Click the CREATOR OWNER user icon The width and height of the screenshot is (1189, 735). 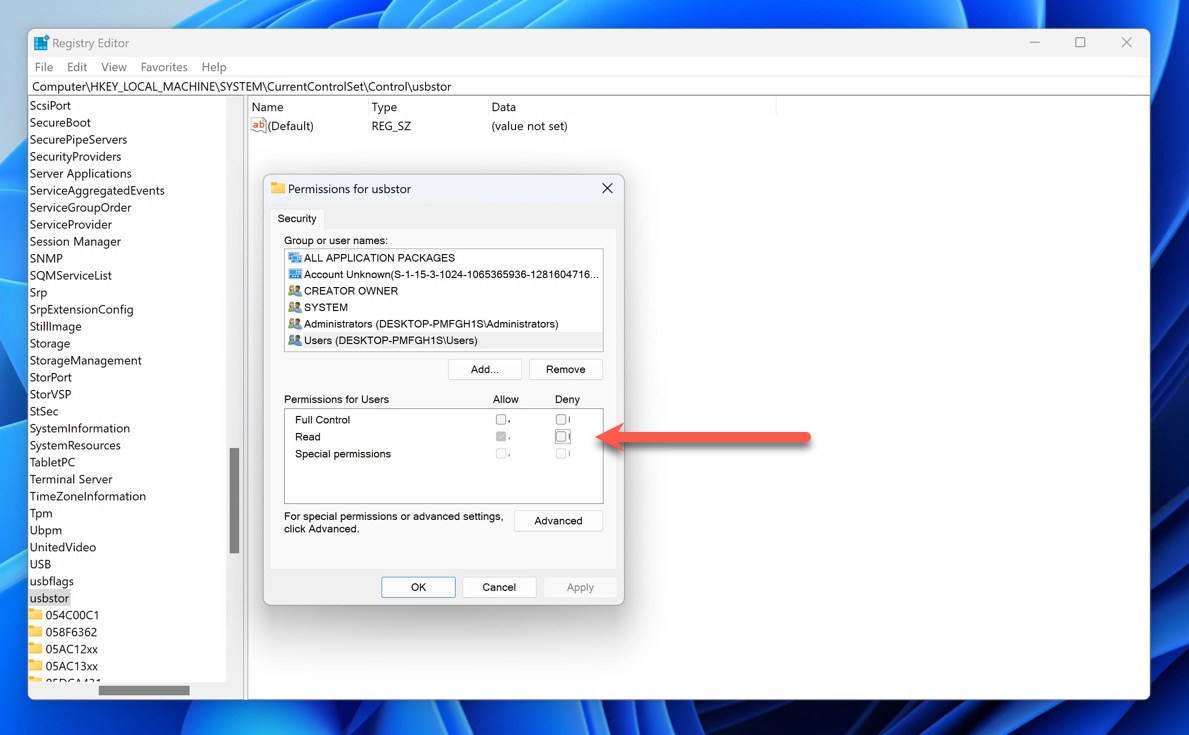pos(295,291)
